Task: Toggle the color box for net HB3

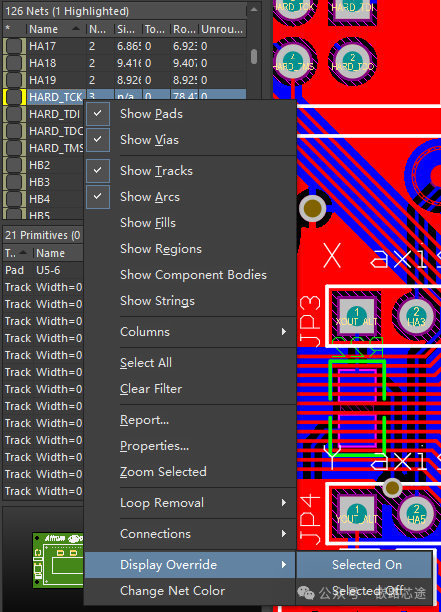Action: coord(14,182)
